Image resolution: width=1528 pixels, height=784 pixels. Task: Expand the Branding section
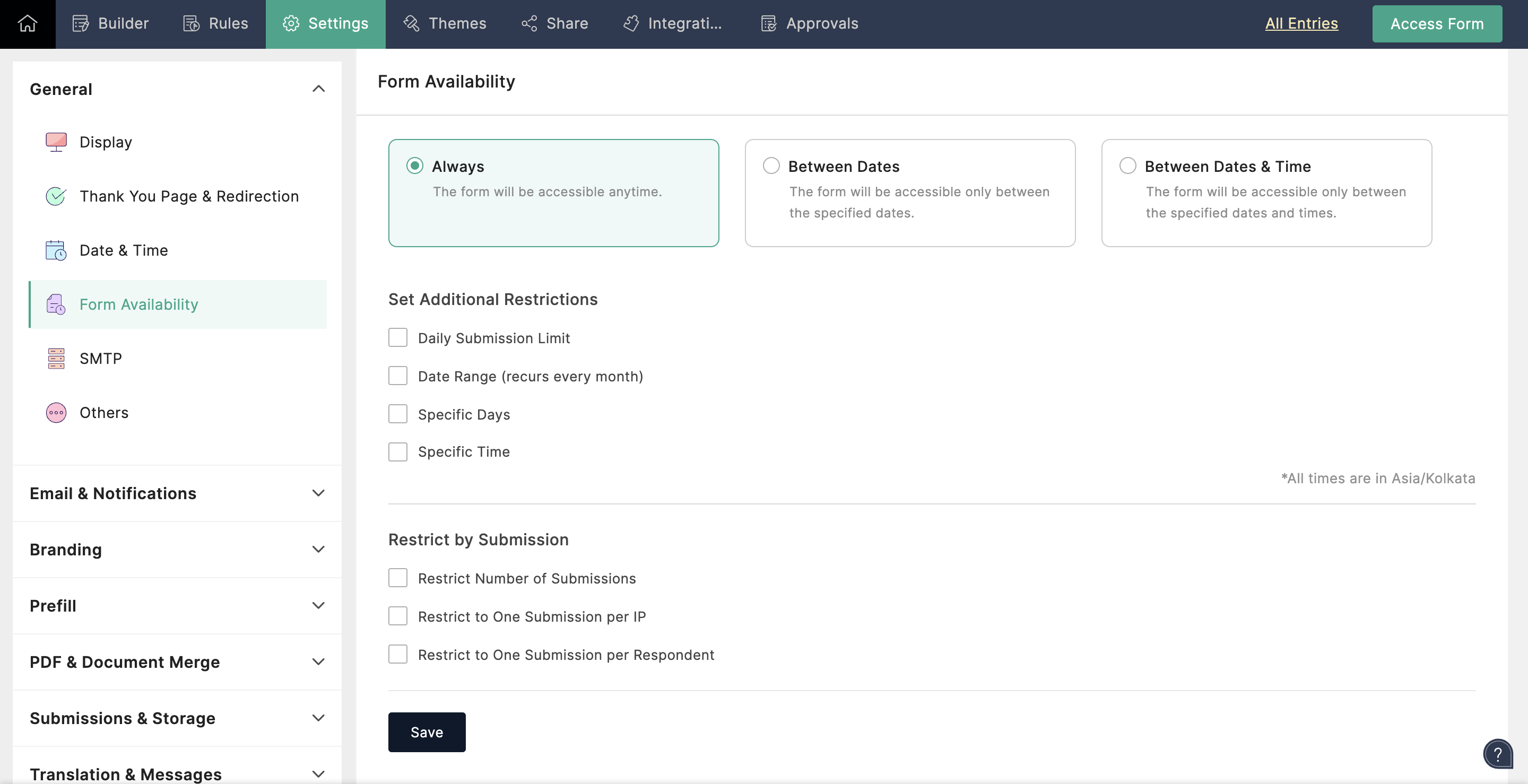[x=318, y=550]
